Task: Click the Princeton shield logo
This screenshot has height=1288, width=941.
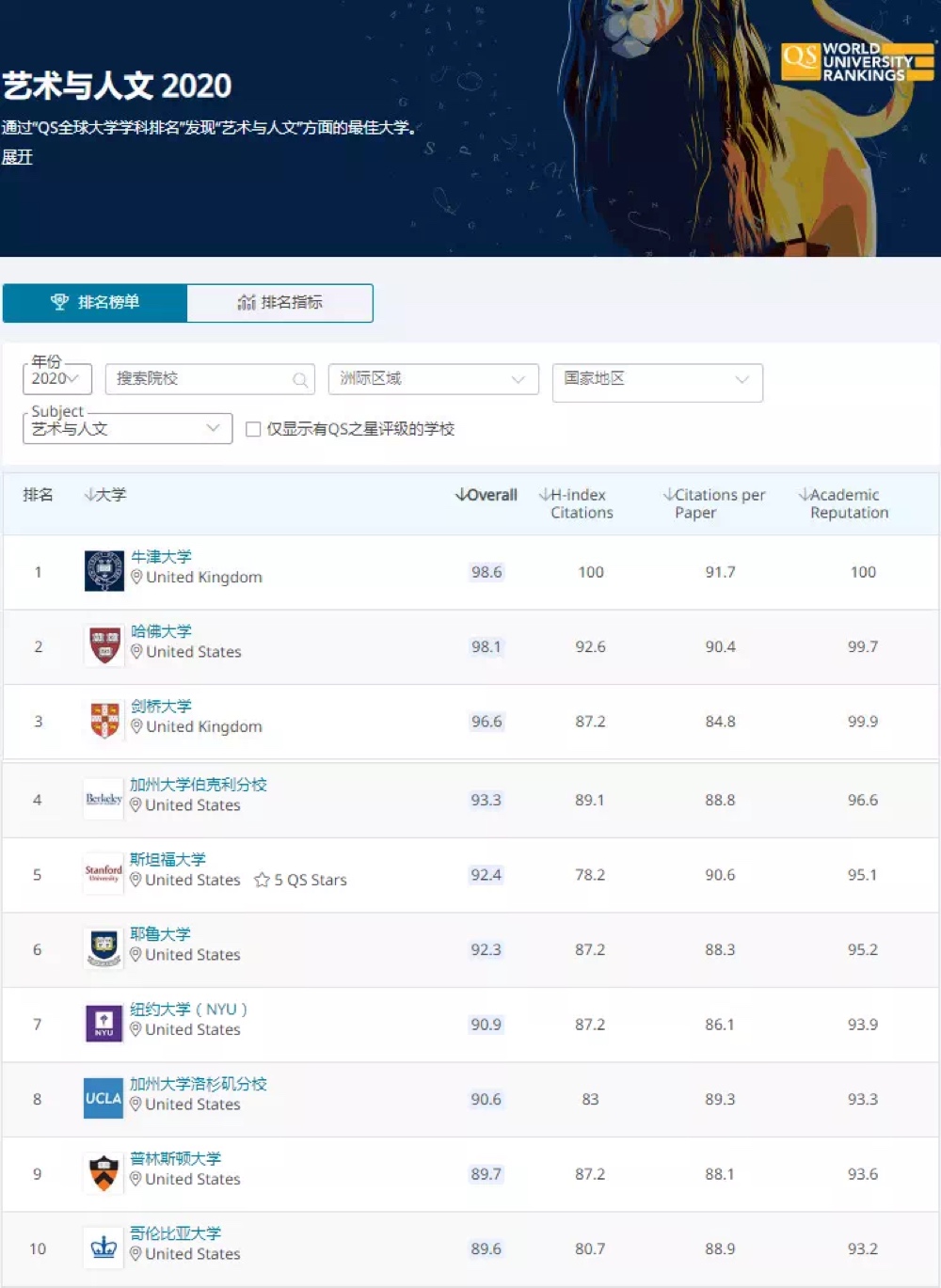Action: coord(104,1173)
